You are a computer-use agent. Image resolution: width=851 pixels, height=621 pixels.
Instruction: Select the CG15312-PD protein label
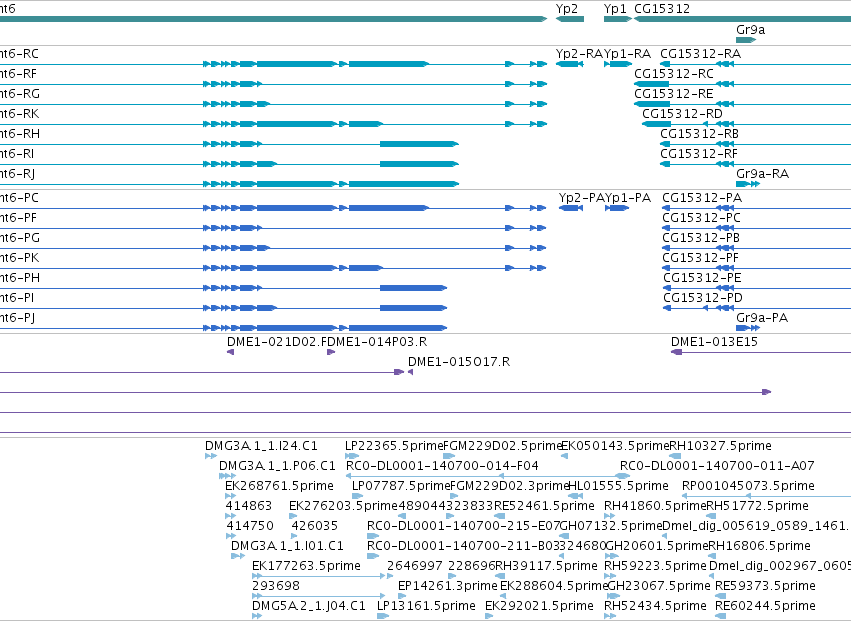pyautogui.click(x=703, y=298)
